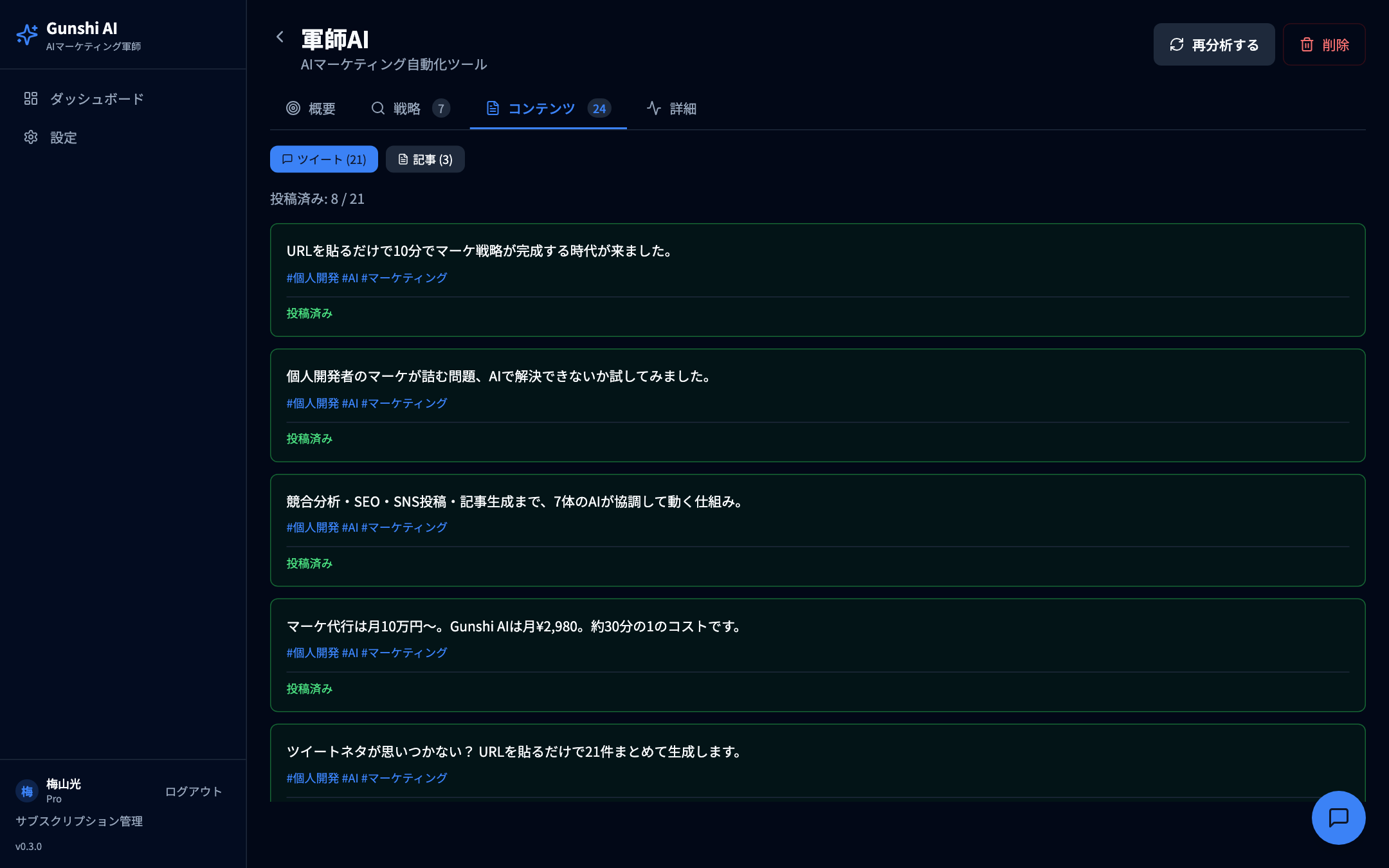The height and width of the screenshot is (868, 1389).
Task: Select the 梅 user avatar badge
Action: [x=26, y=791]
